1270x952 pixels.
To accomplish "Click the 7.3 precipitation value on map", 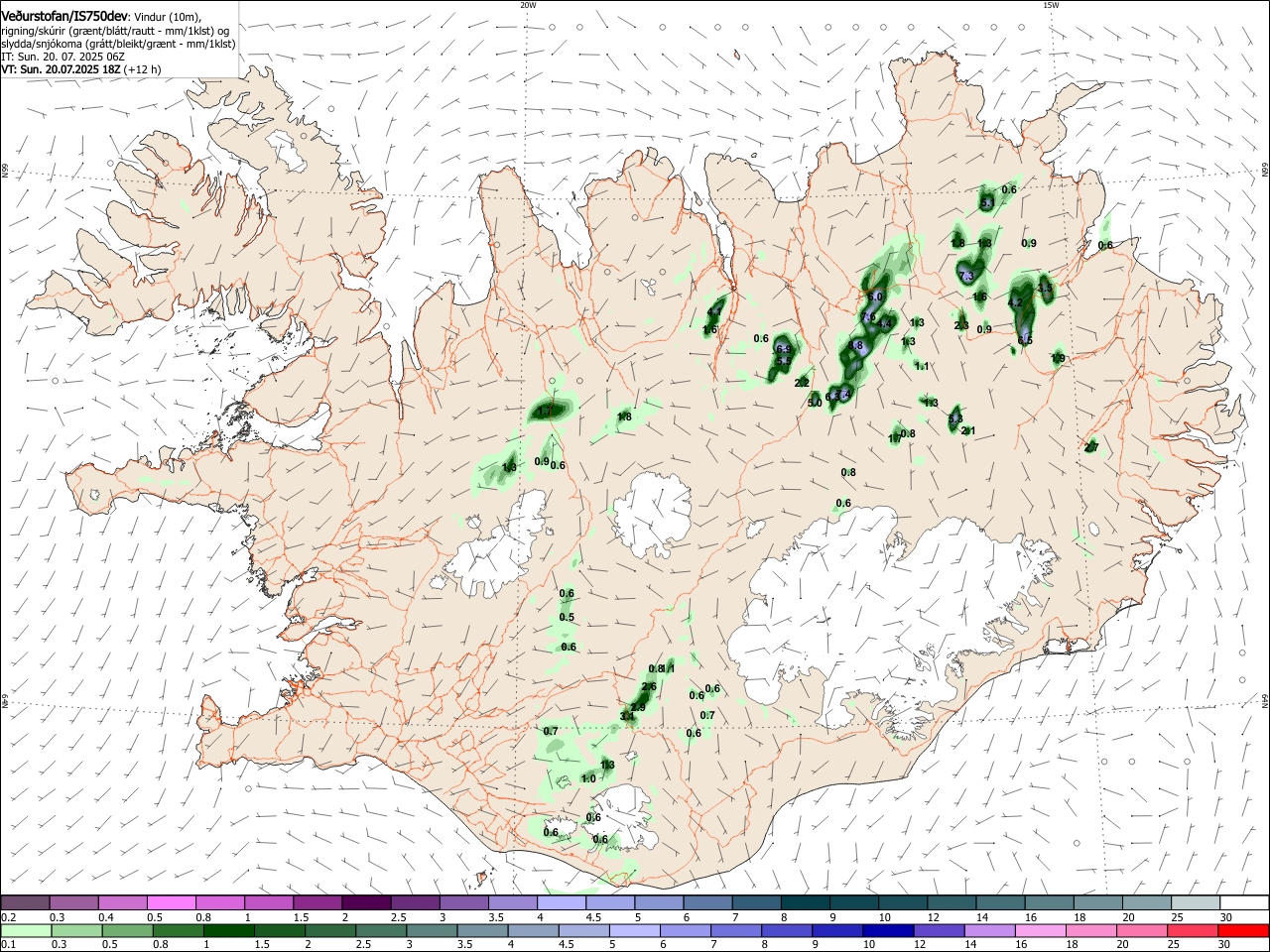I will tap(967, 277).
